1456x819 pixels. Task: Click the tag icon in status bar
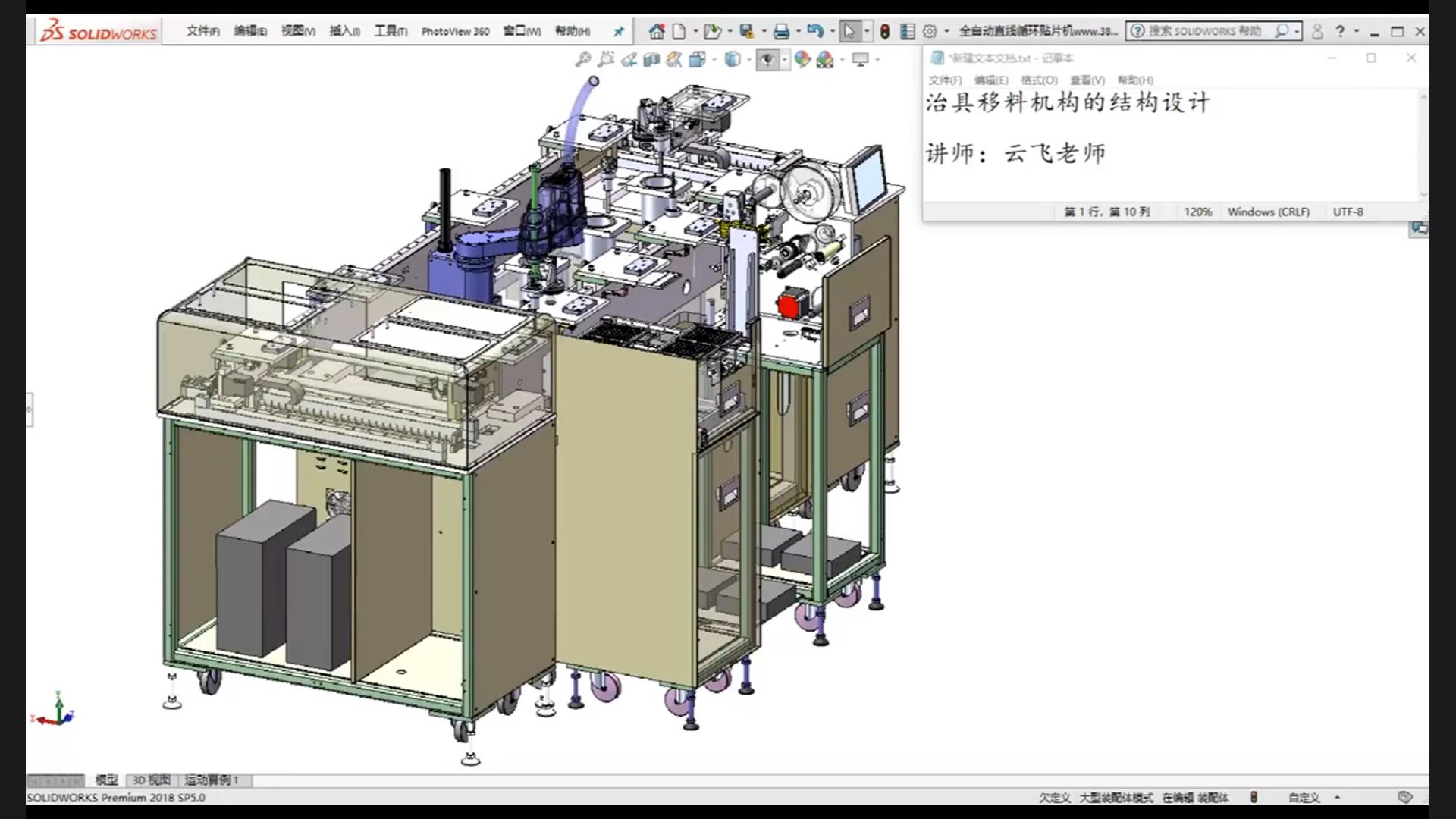tap(1404, 797)
